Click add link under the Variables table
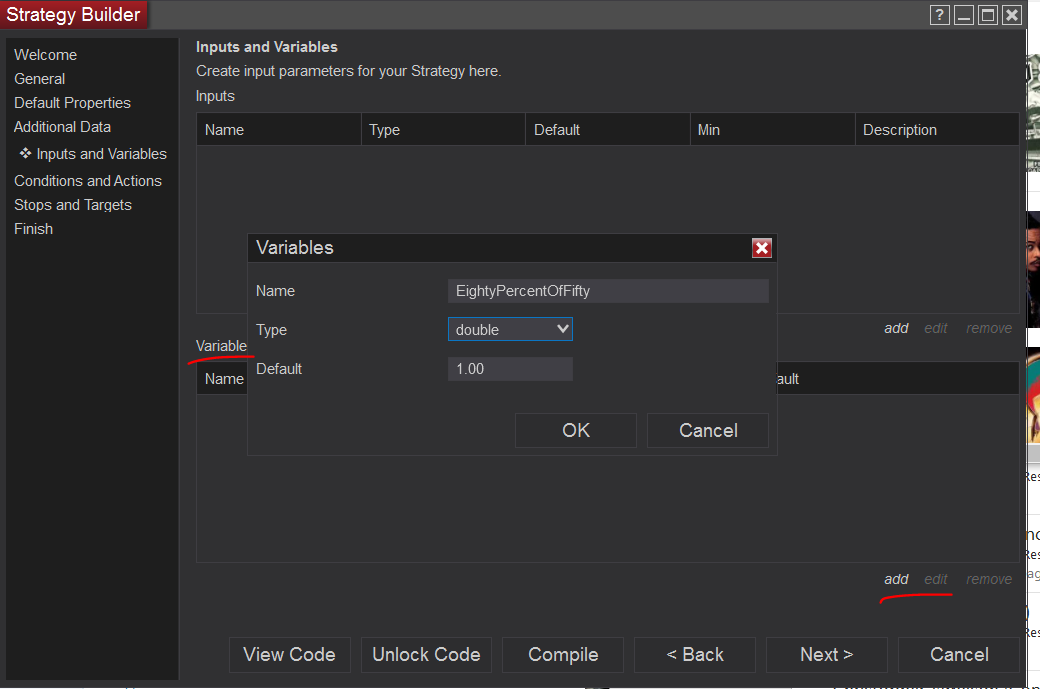 pyautogui.click(x=896, y=579)
